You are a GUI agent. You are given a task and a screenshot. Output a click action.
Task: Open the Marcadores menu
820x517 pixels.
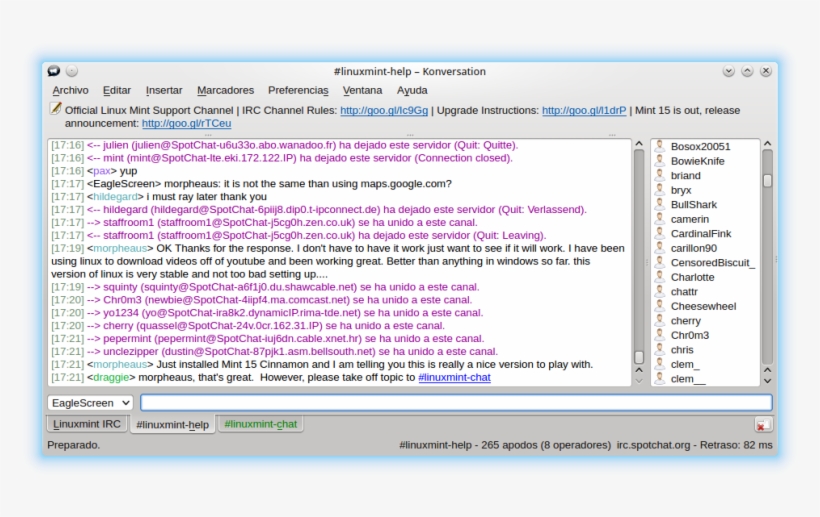point(225,90)
